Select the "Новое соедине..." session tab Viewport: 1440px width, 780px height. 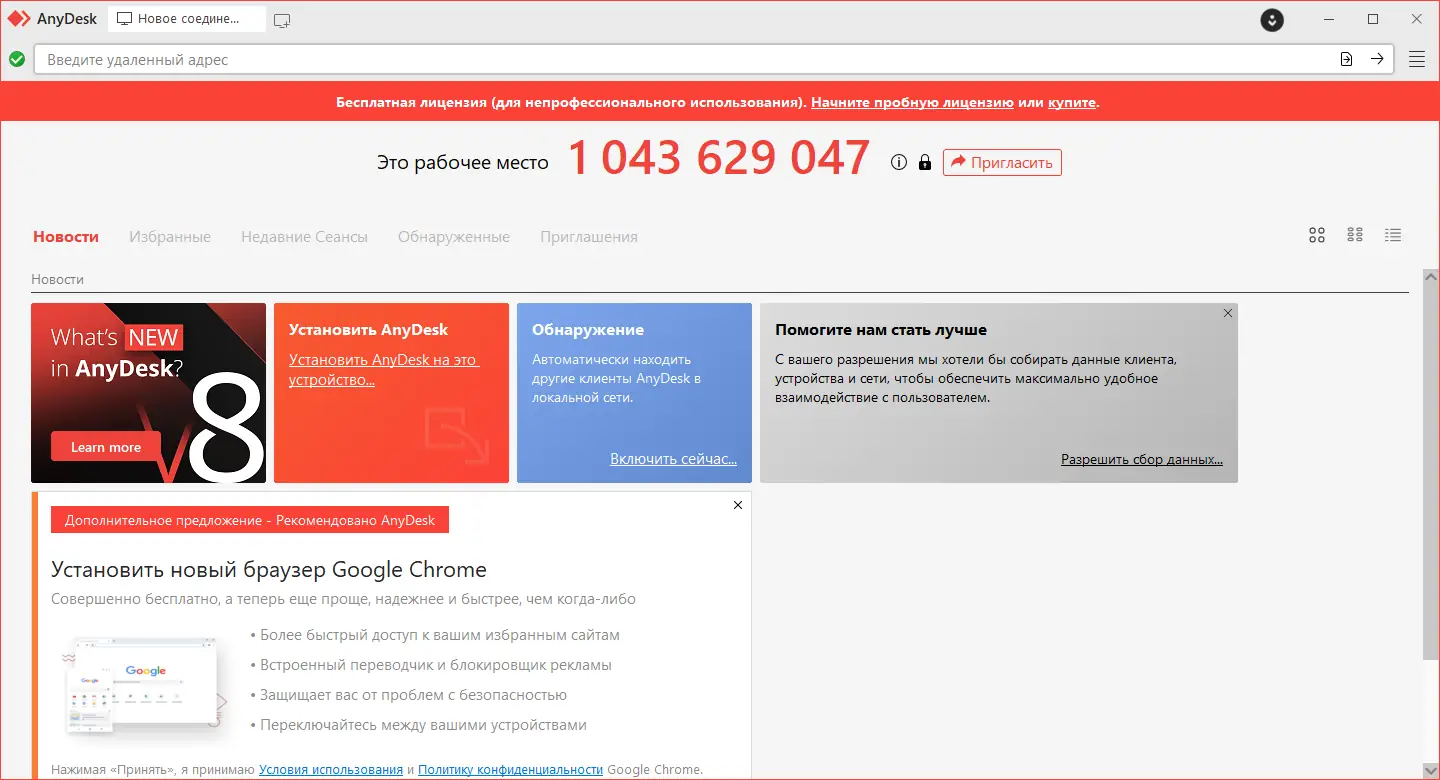click(187, 19)
